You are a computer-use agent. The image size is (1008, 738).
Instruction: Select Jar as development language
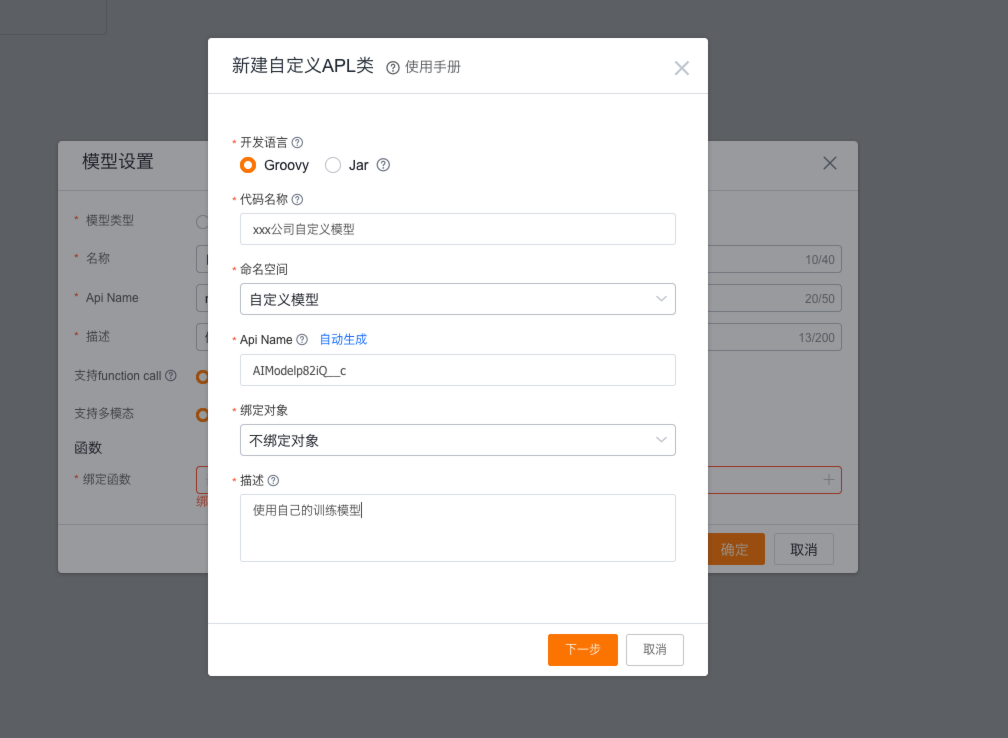(333, 165)
